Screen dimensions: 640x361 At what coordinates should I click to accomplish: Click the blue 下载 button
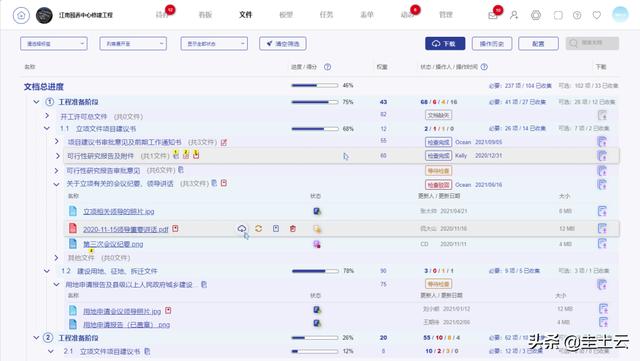(x=445, y=43)
